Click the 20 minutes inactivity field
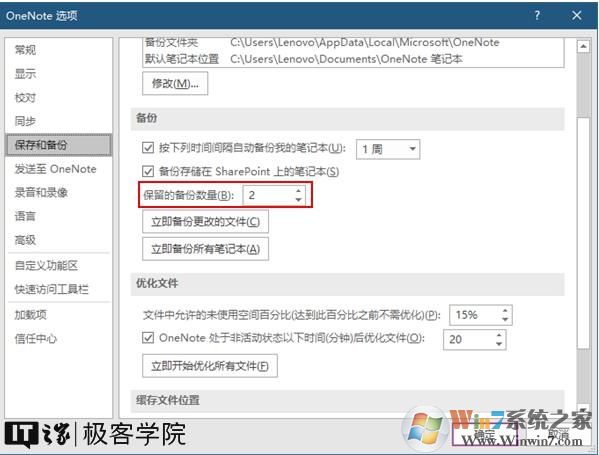599x455 pixels. coord(469,340)
